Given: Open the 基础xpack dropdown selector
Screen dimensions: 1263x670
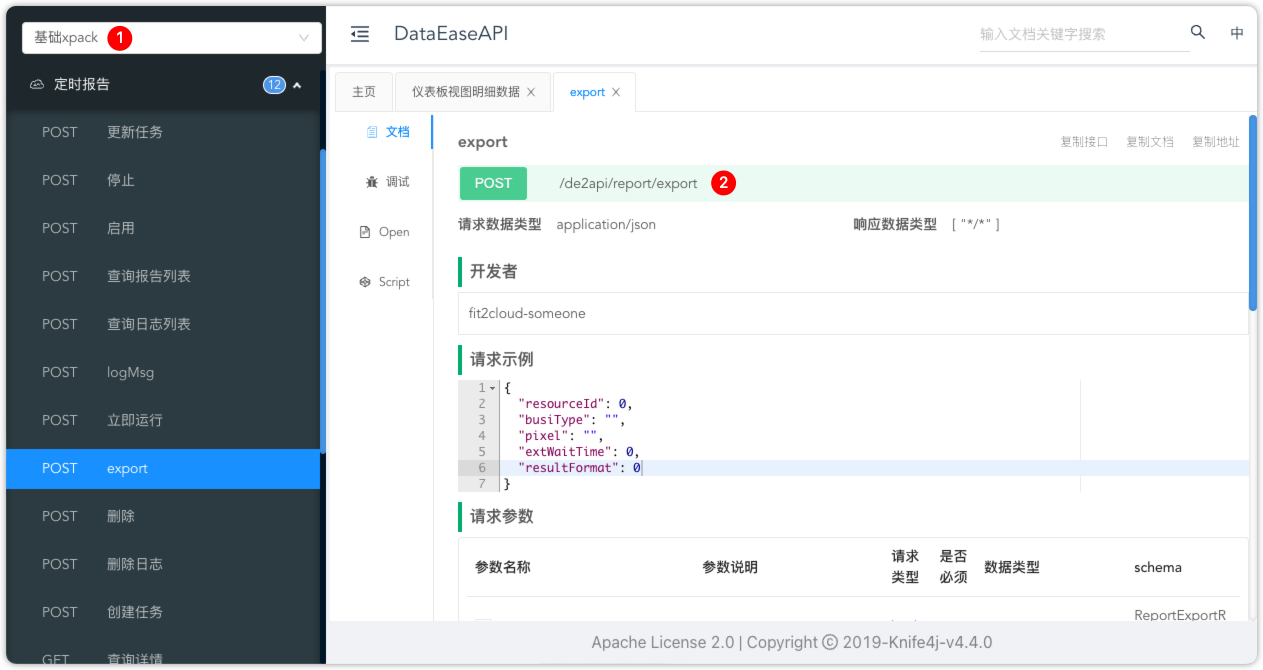Looking at the screenshot, I should pos(170,36).
